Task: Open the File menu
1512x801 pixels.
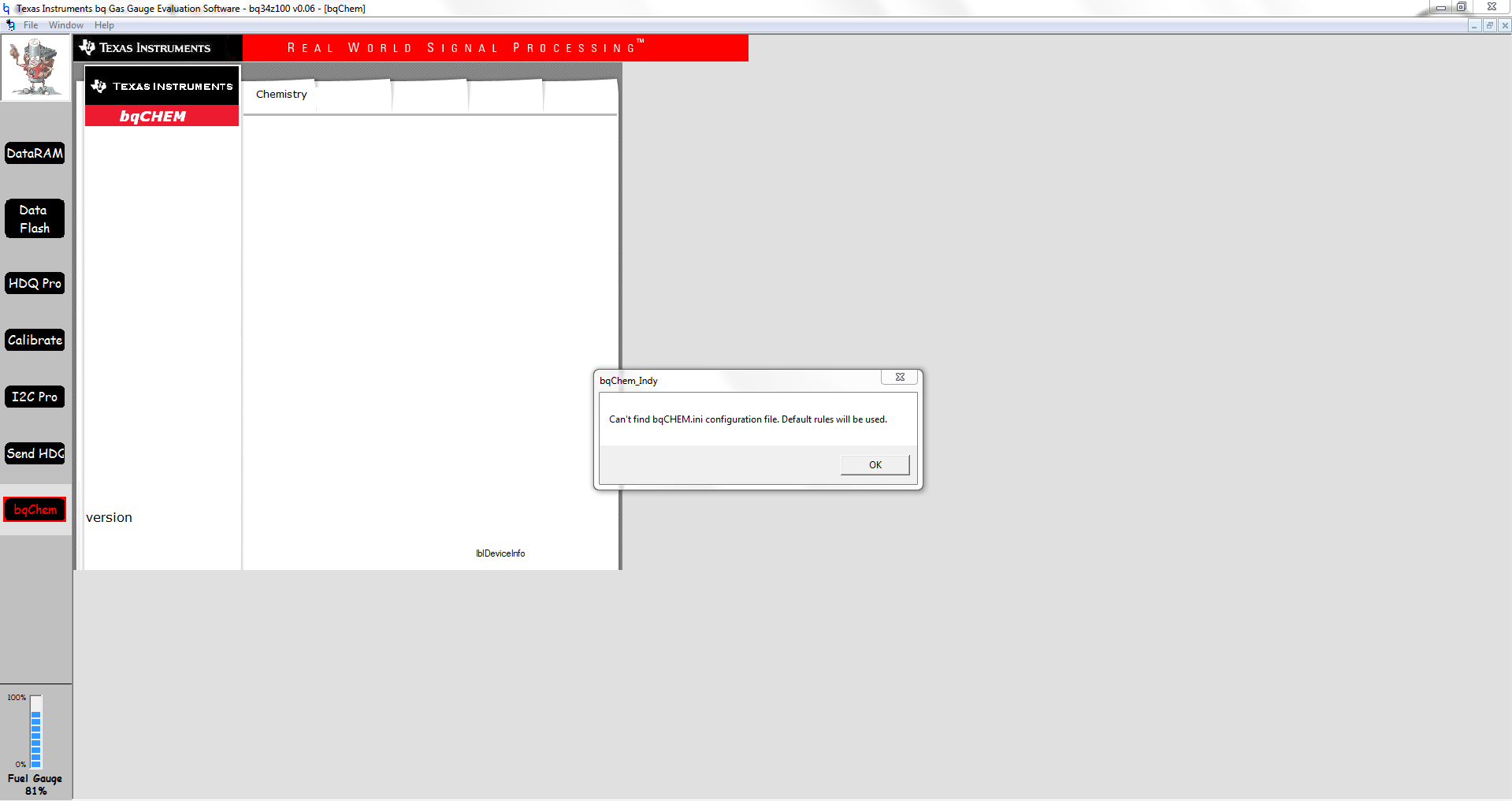Action: 31,25
